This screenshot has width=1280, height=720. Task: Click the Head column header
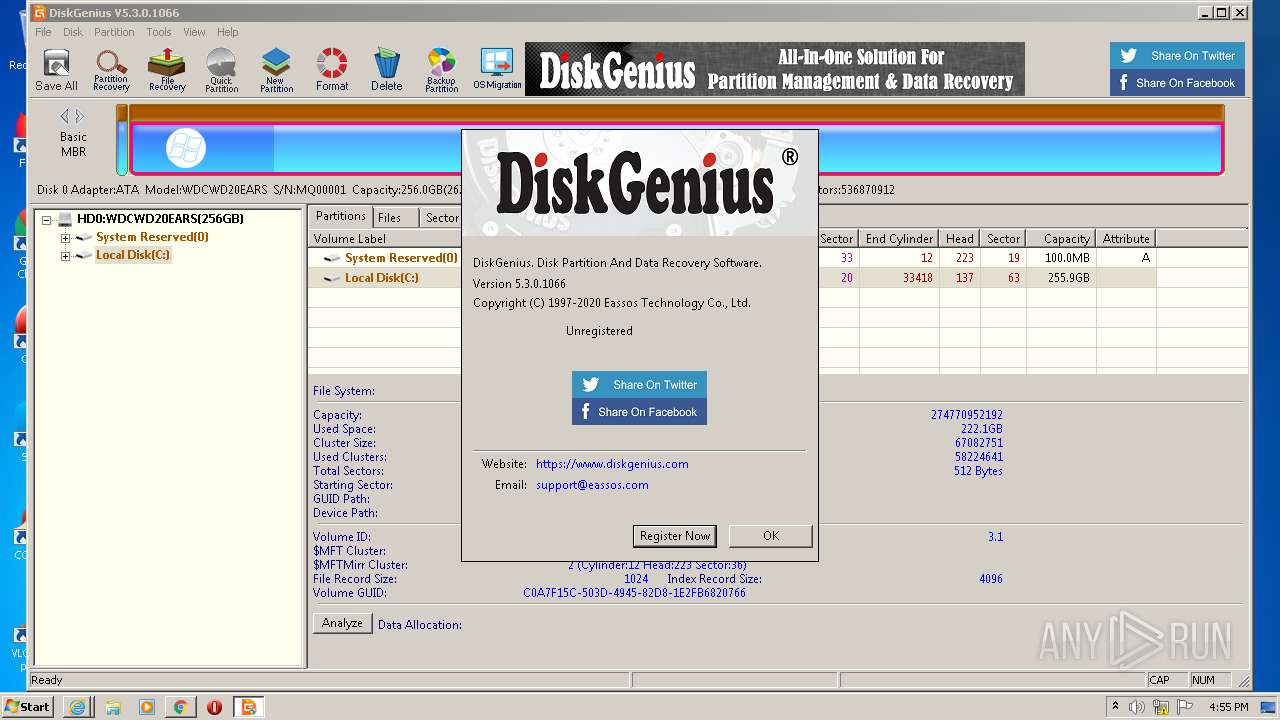(x=959, y=238)
